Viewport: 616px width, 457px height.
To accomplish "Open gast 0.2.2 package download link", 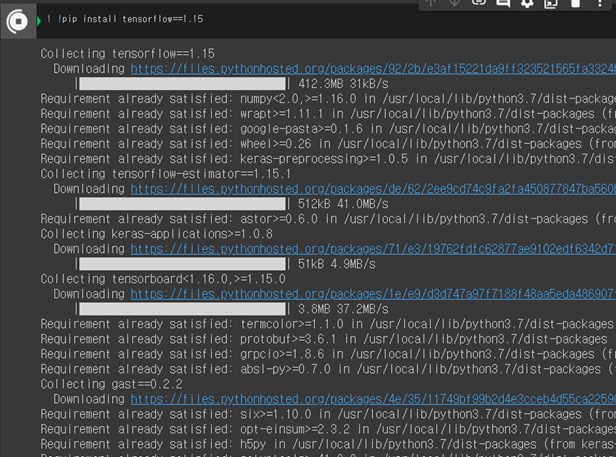I will click(x=373, y=399).
